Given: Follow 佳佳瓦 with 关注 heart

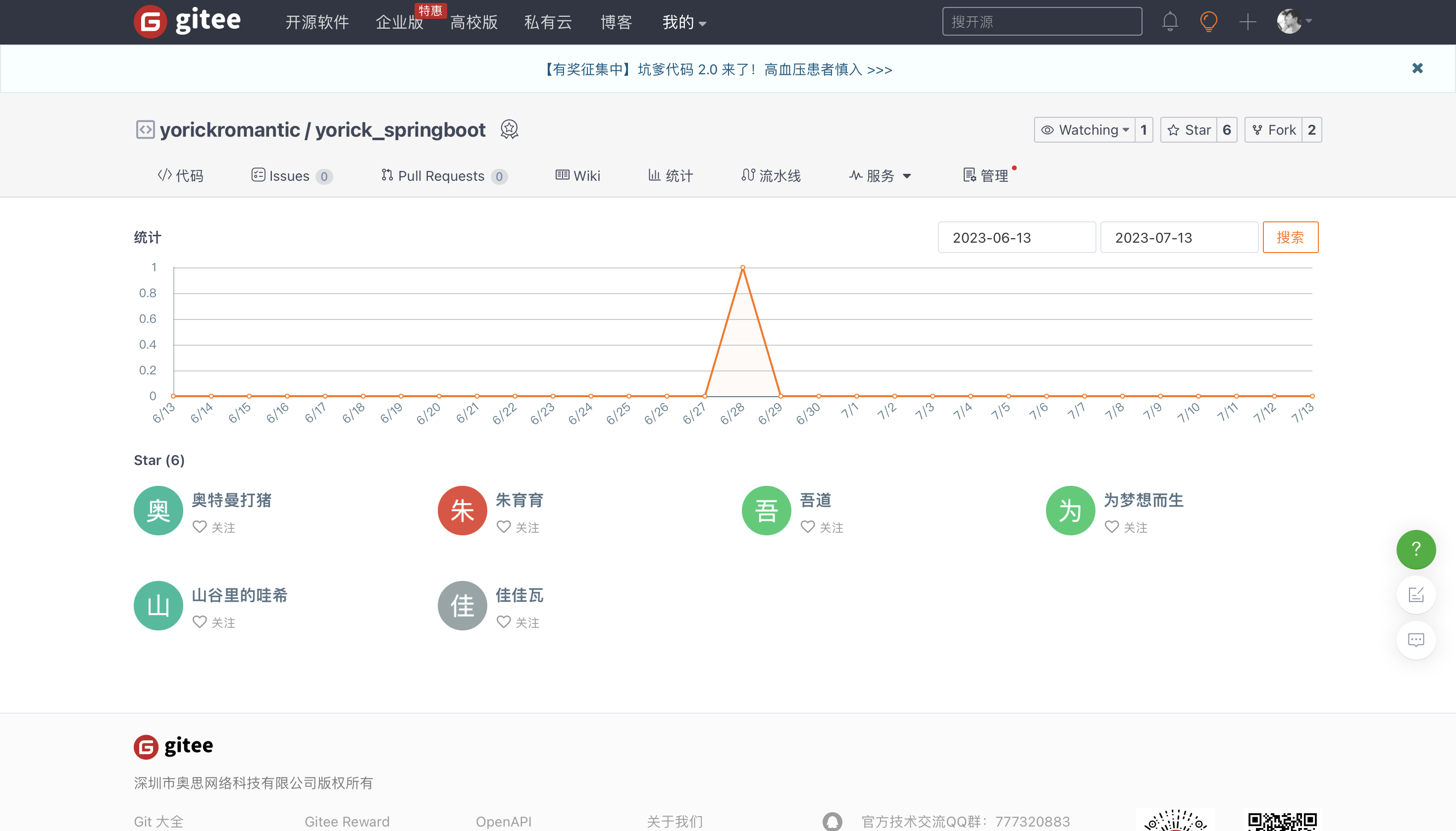Looking at the screenshot, I should pyautogui.click(x=518, y=622).
